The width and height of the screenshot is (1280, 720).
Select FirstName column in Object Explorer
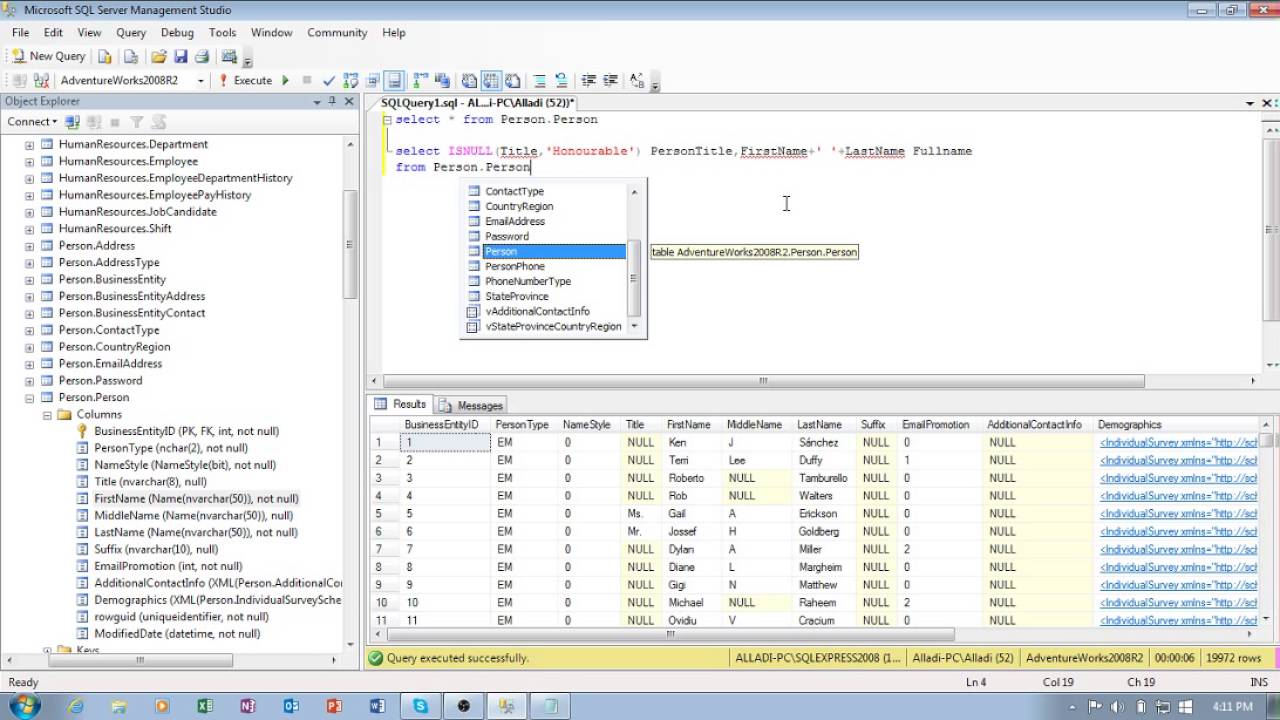[x=196, y=498]
